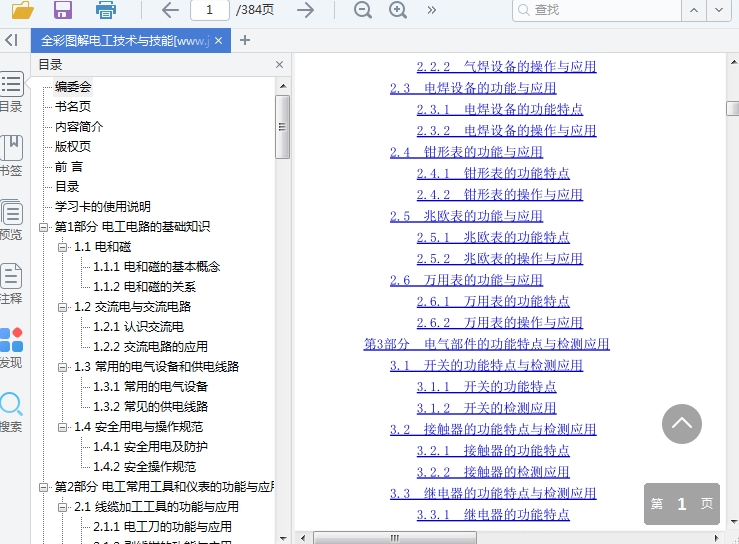The image size is (739, 544).
Task: Collapse the 2.1 线缆加工工具的功能与应用 node
Action: (62, 507)
